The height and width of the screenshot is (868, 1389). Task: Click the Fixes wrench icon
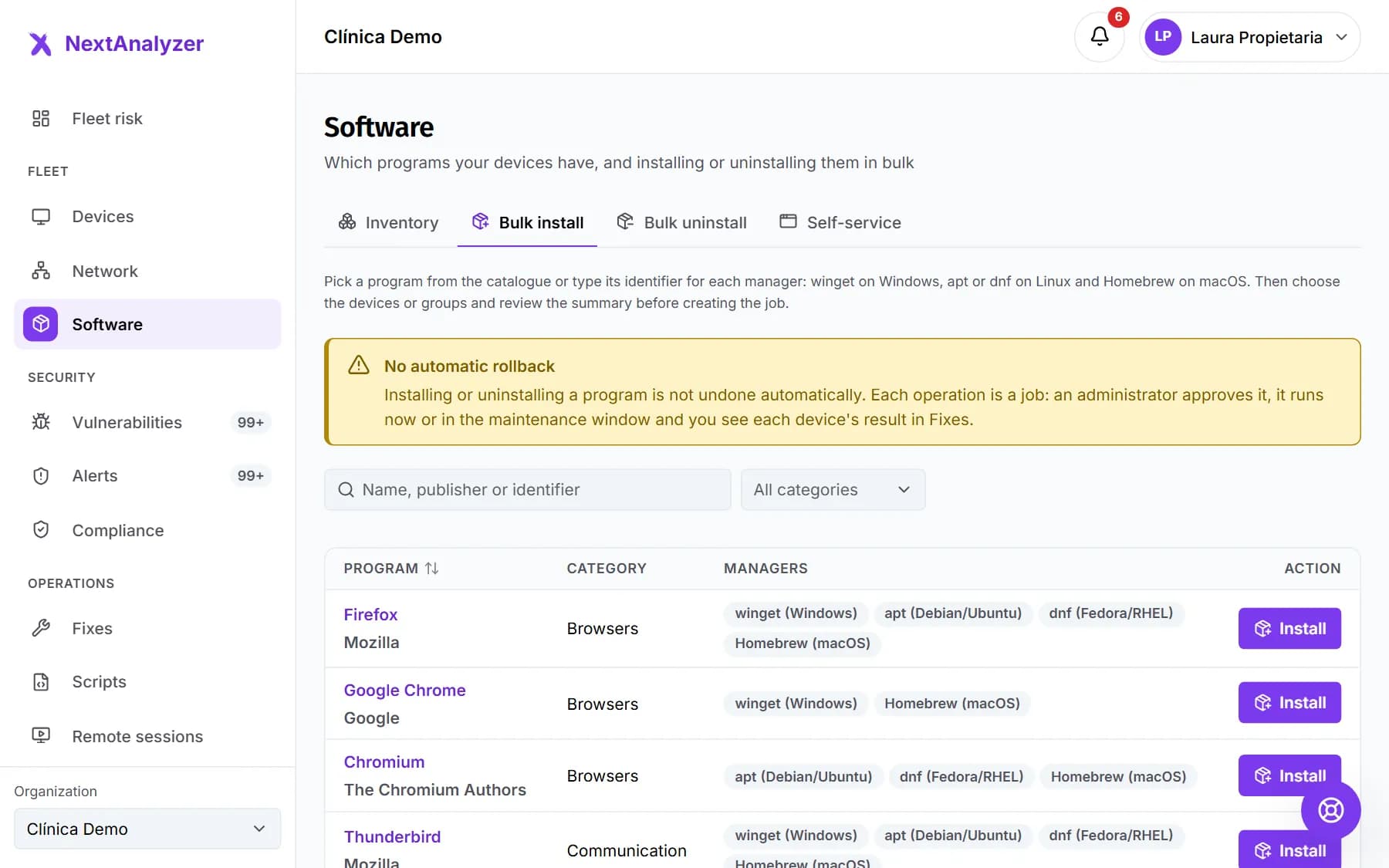(41, 628)
